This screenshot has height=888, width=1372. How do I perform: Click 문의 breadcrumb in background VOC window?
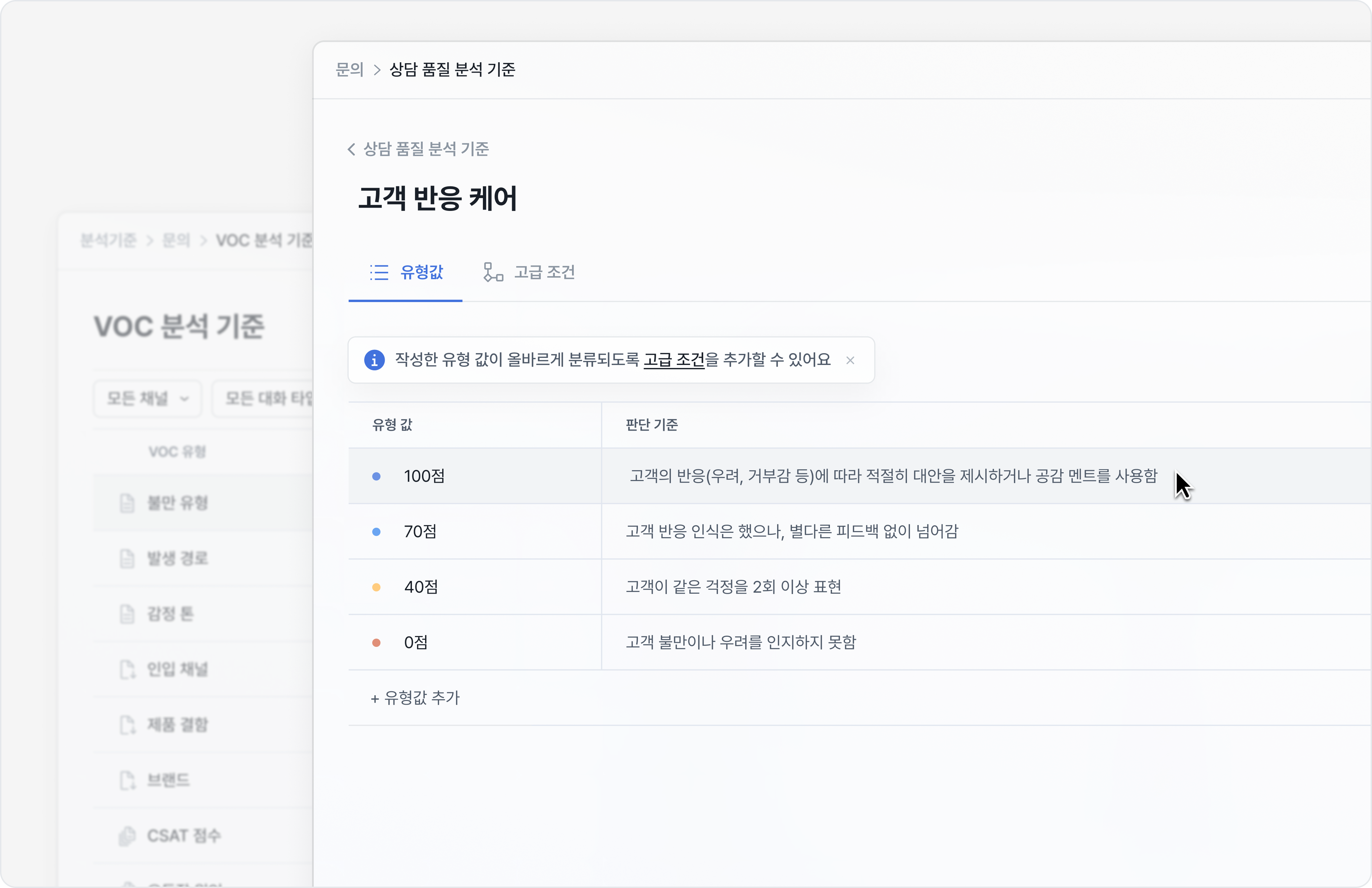pyautogui.click(x=177, y=240)
